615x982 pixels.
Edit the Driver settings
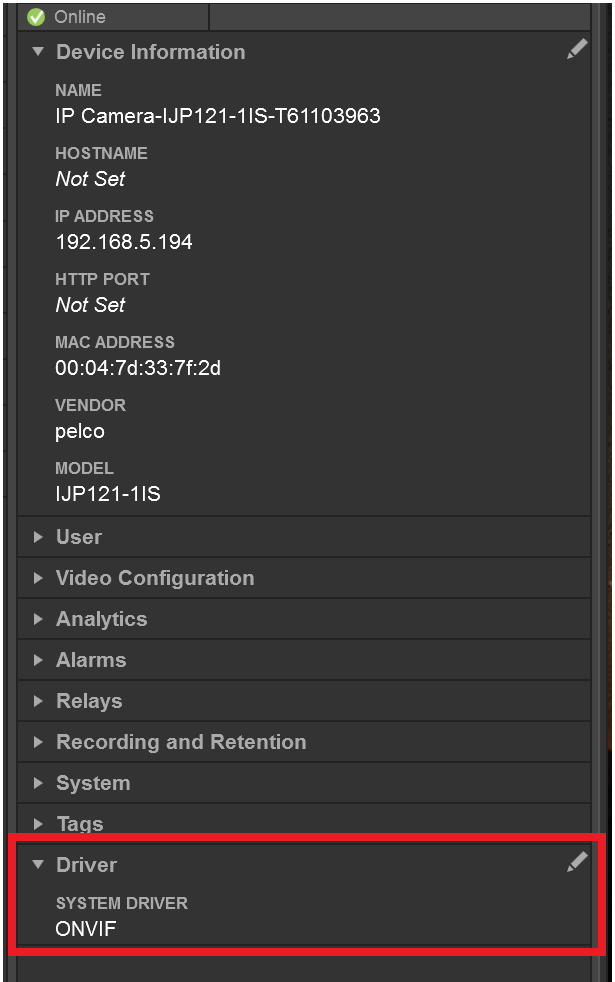click(x=577, y=862)
